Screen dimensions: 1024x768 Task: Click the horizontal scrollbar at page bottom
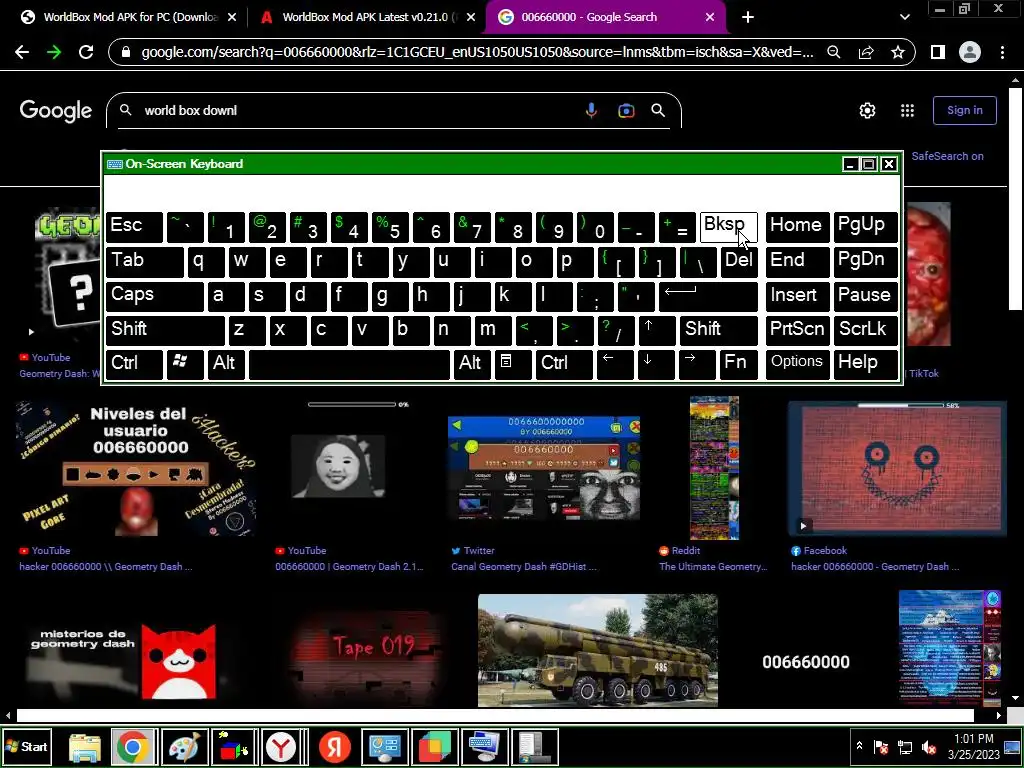pyautogui.click(x=495, y=715)
